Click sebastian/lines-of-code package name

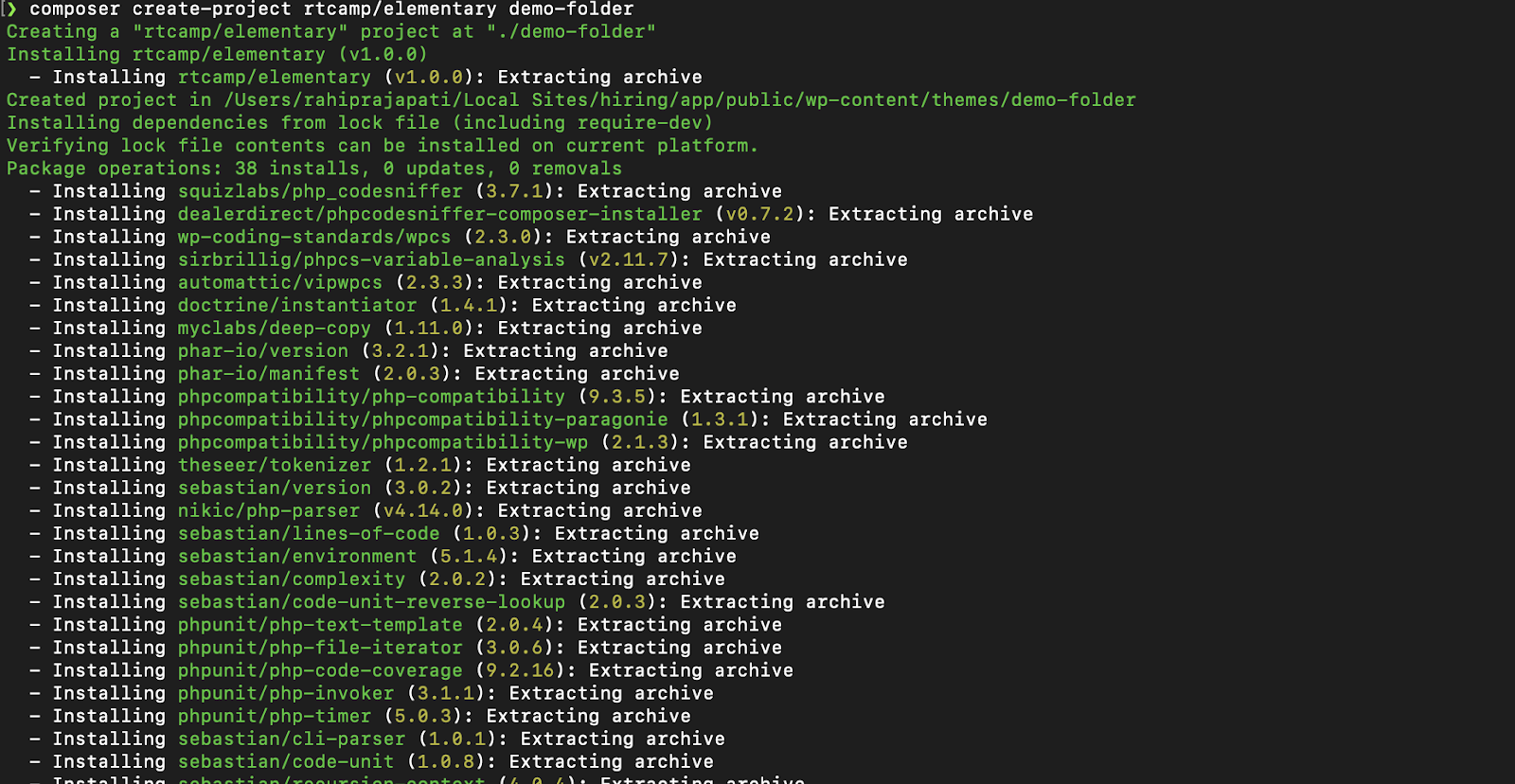309,533
